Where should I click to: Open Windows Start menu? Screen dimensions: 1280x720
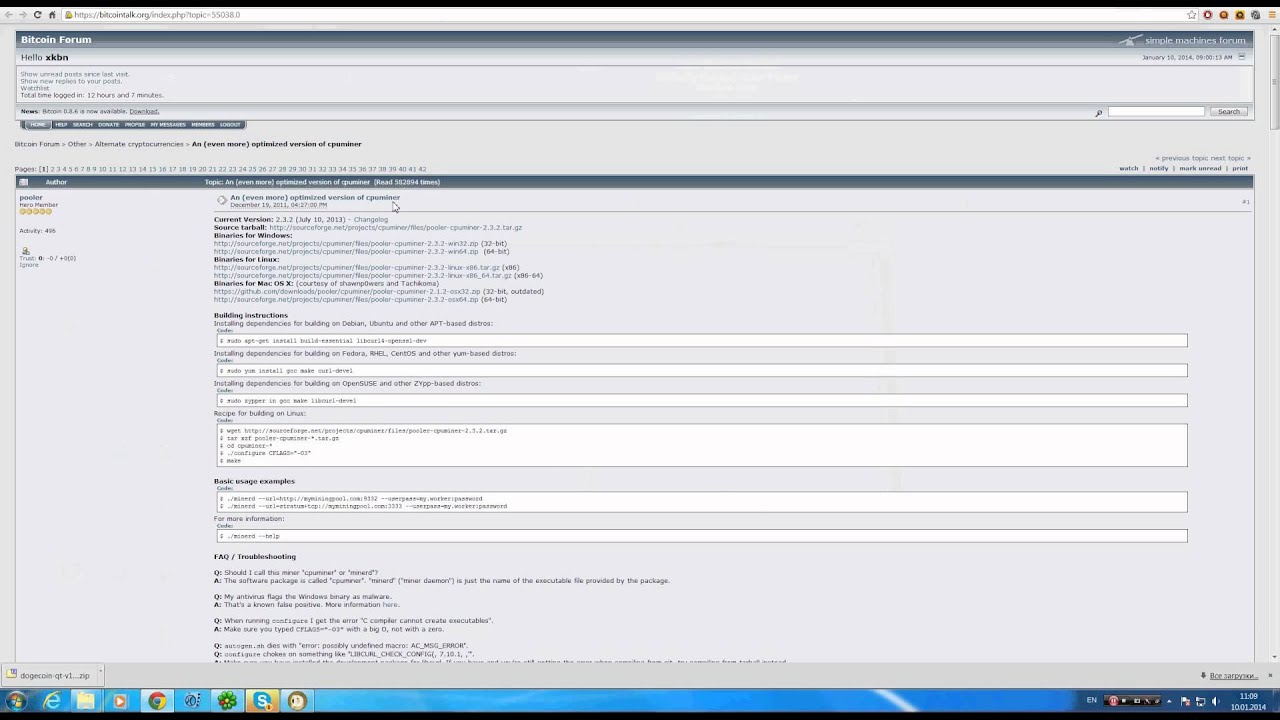coord(16,702)
